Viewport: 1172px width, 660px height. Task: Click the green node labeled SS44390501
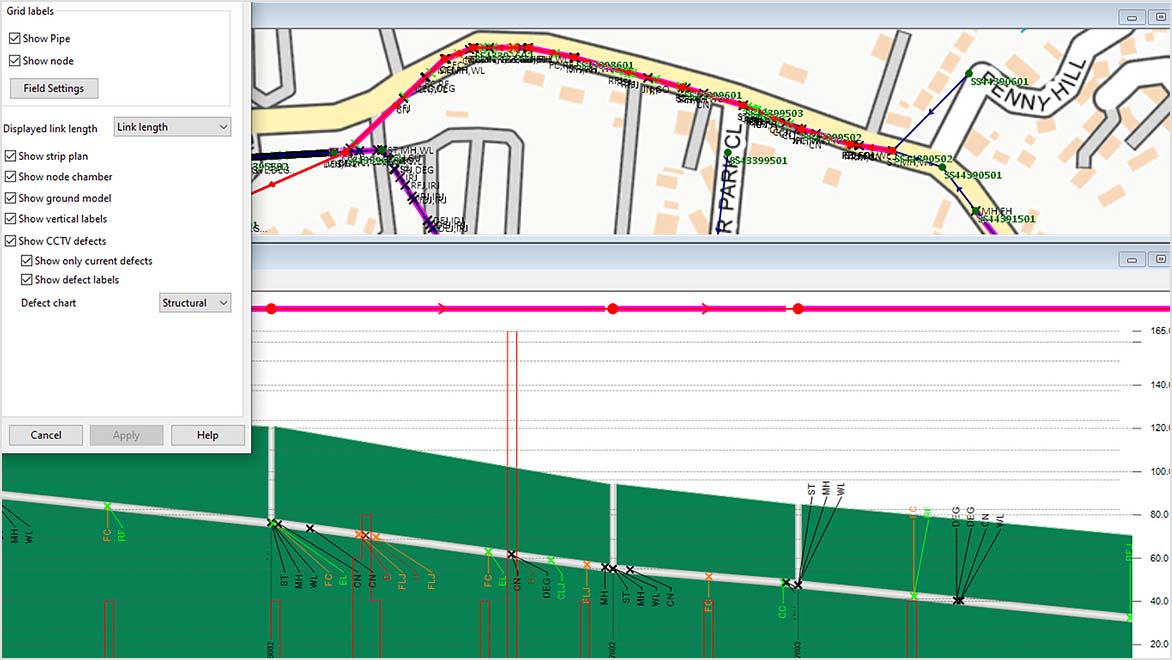942,167
